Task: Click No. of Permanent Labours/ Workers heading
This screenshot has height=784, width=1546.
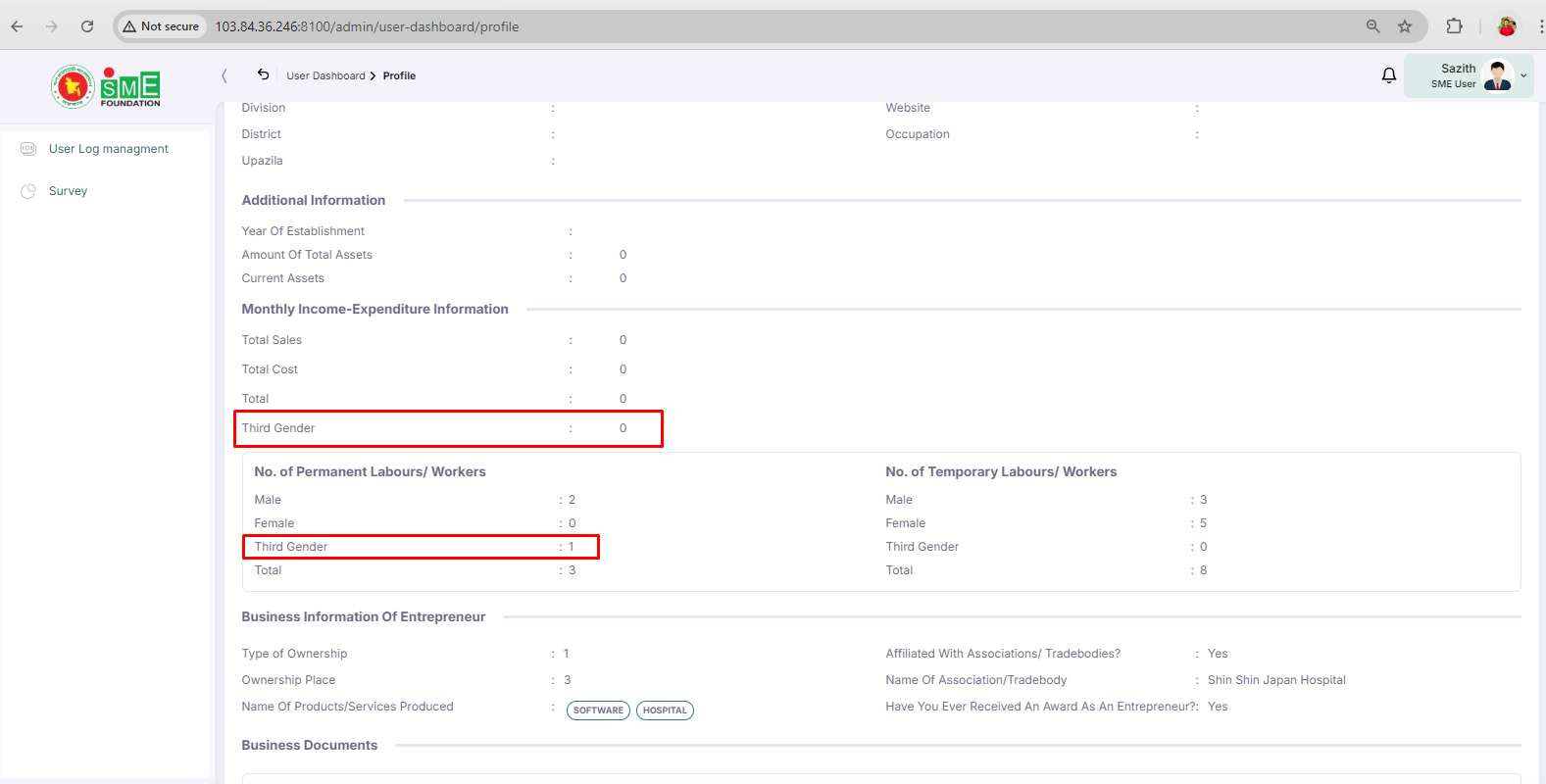Action: pos(371,471)
